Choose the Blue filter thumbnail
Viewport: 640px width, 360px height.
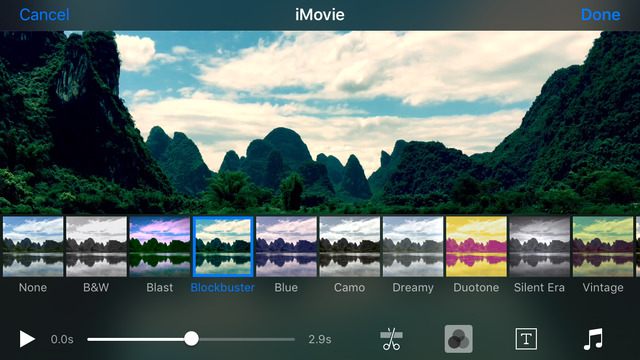pyautogui.click(x=286, y=247)
